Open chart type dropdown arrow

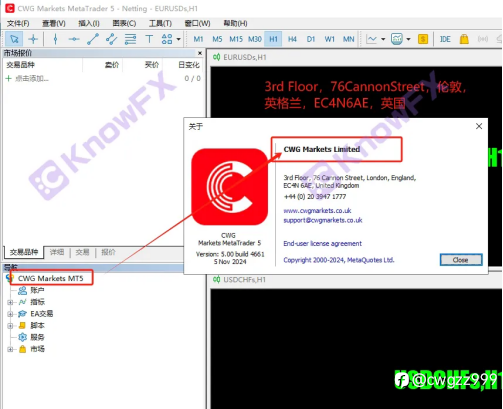pos(383,39)
